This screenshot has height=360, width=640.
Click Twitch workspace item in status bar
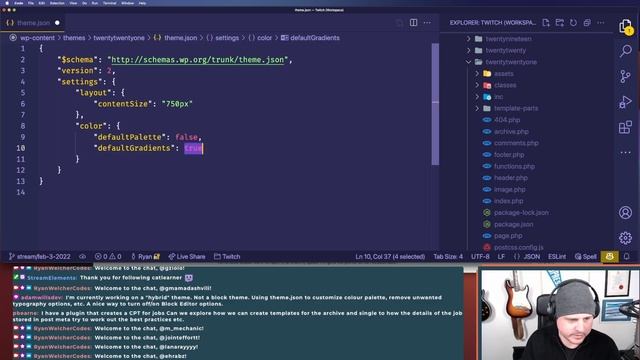pyautogui.click(x=227, y=257)
